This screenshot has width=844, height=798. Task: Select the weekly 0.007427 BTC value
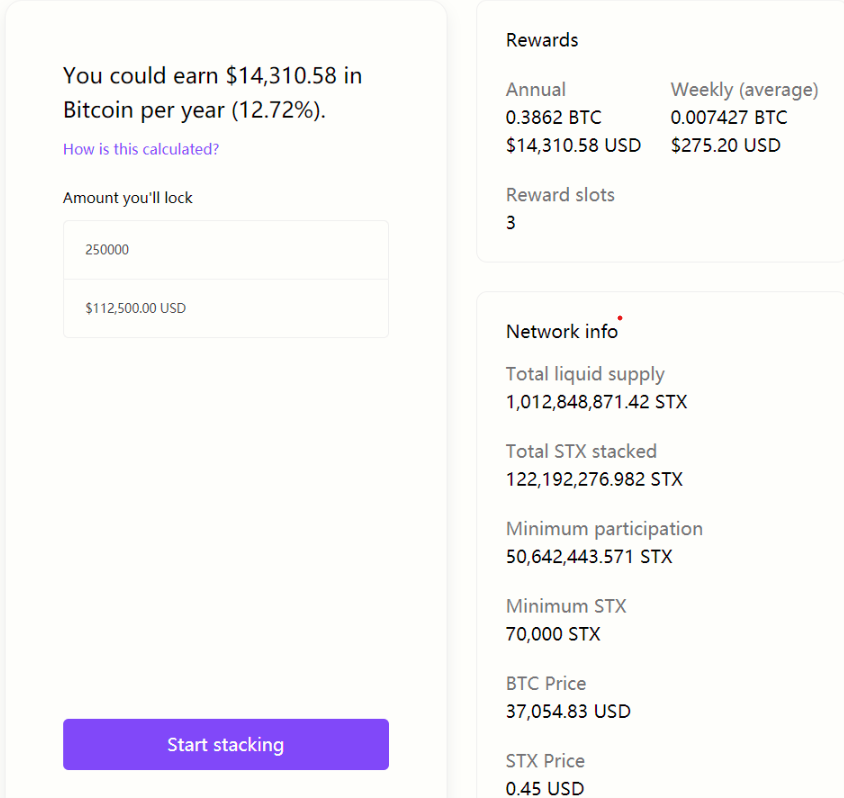click(729, 117)
